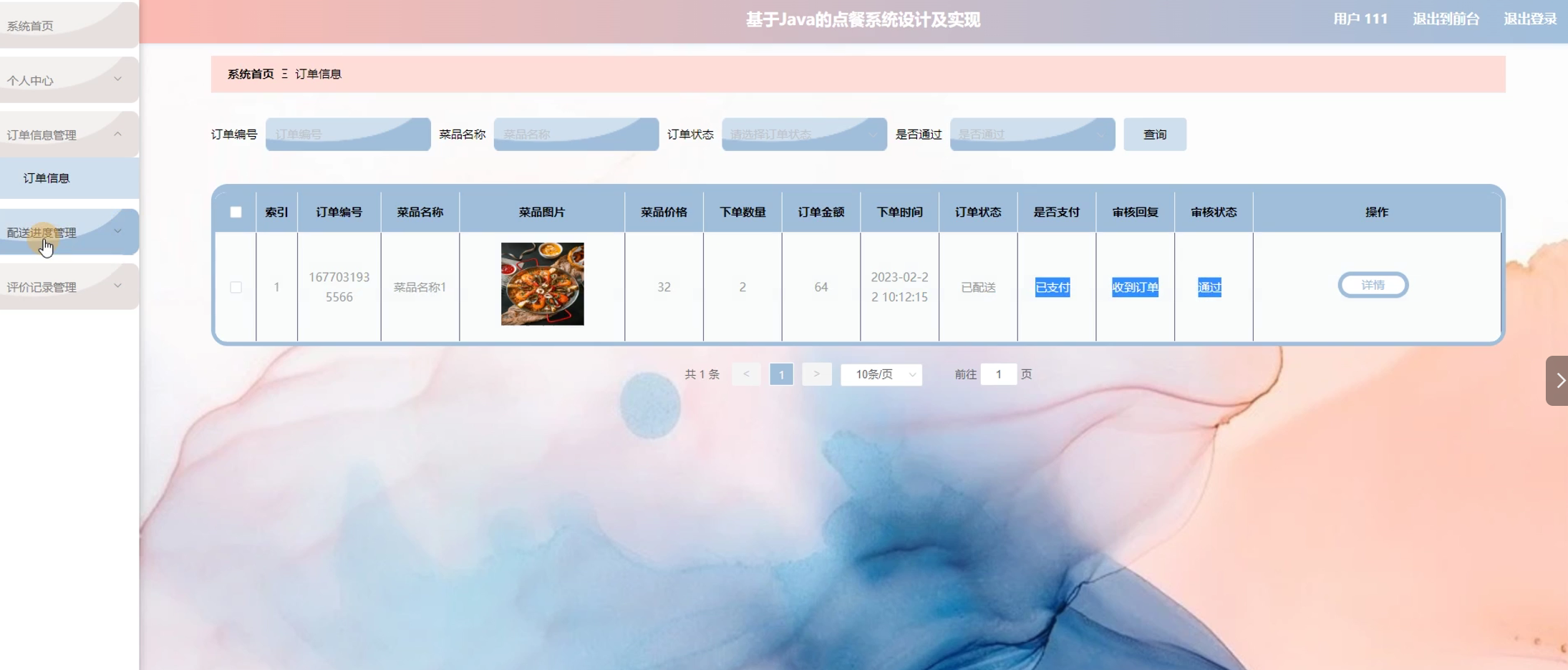Go to next page arrow in pagination

(816, 374)
